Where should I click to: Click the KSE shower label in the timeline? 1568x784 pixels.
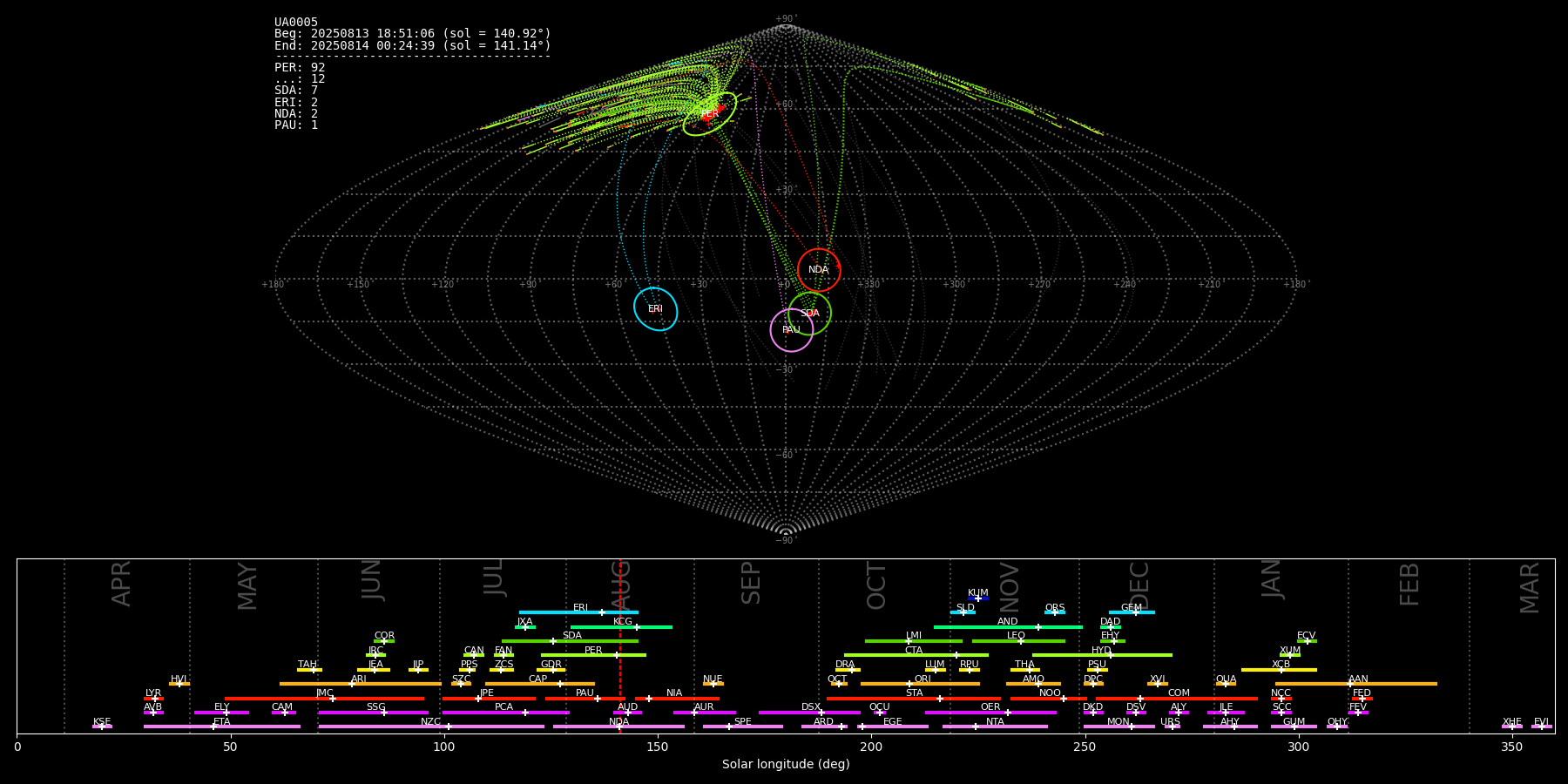102,722
